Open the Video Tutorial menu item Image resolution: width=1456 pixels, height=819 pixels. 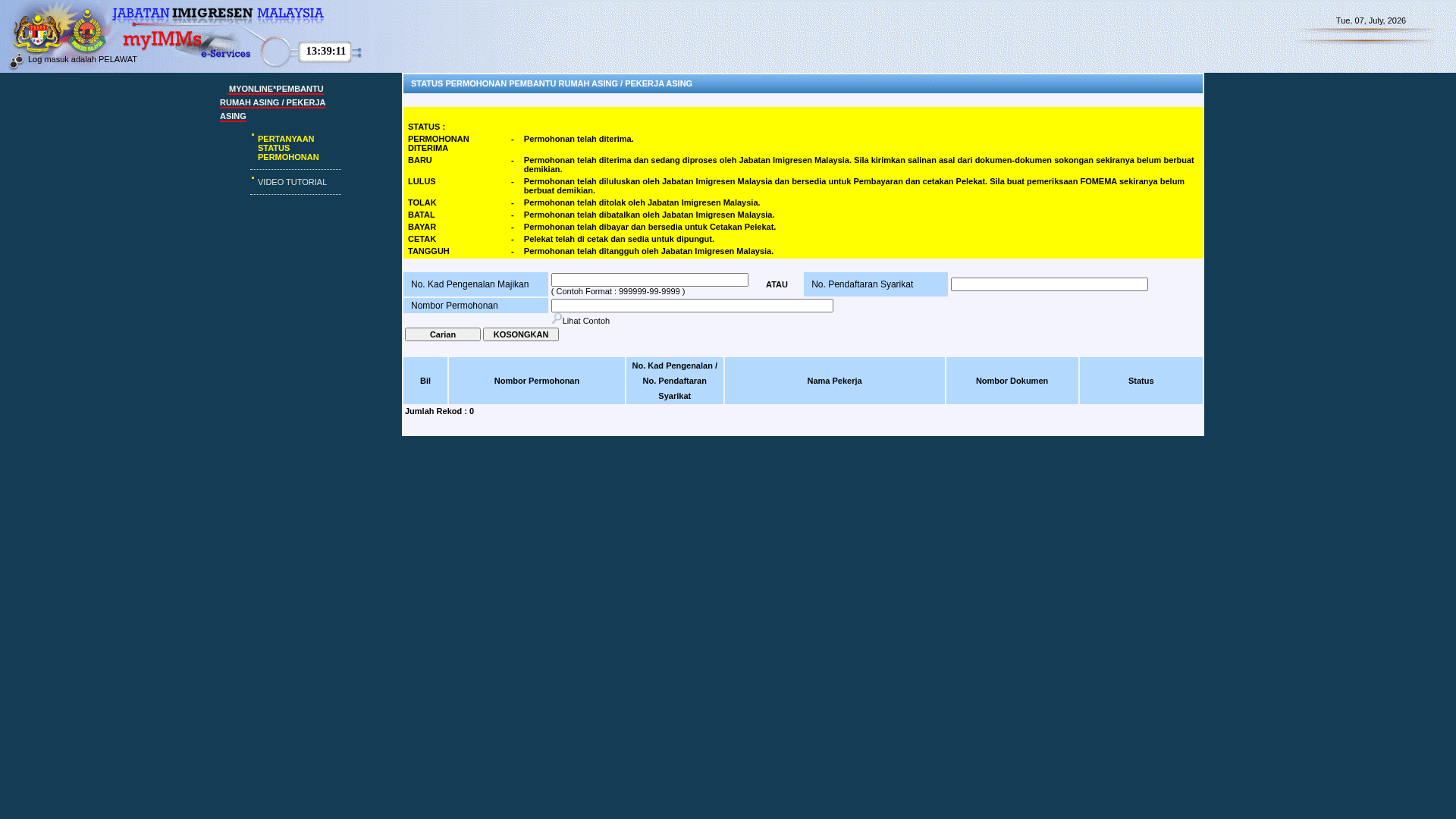coord(292,182)
